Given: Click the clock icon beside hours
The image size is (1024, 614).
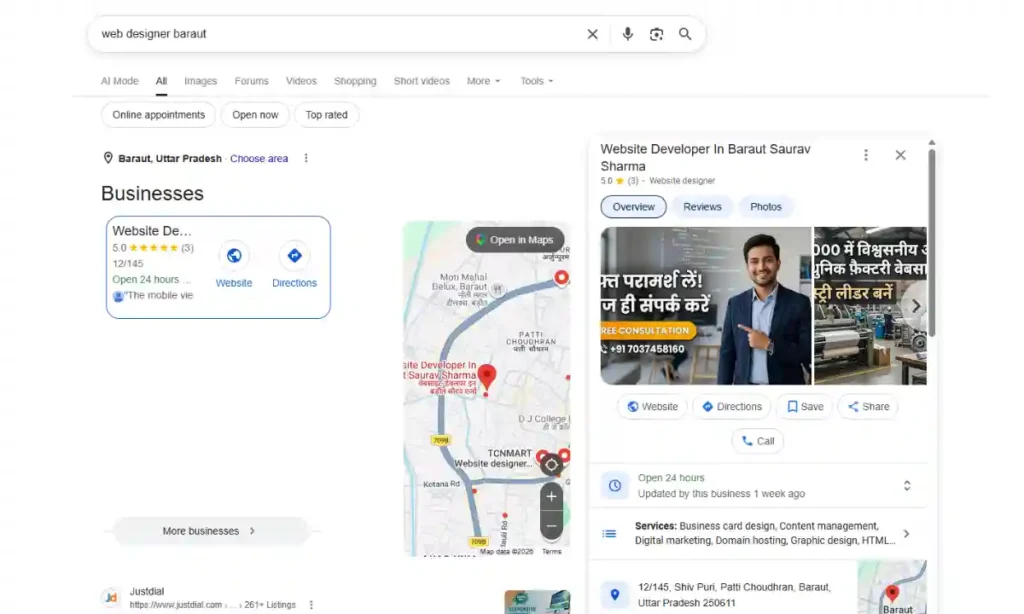Looking at the screenshot, I should [615, 485].
